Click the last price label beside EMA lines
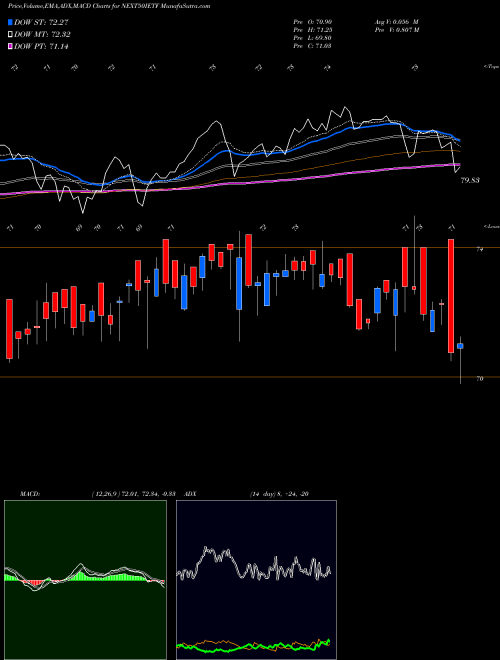 pyautogui.click(x=470, y=181)
